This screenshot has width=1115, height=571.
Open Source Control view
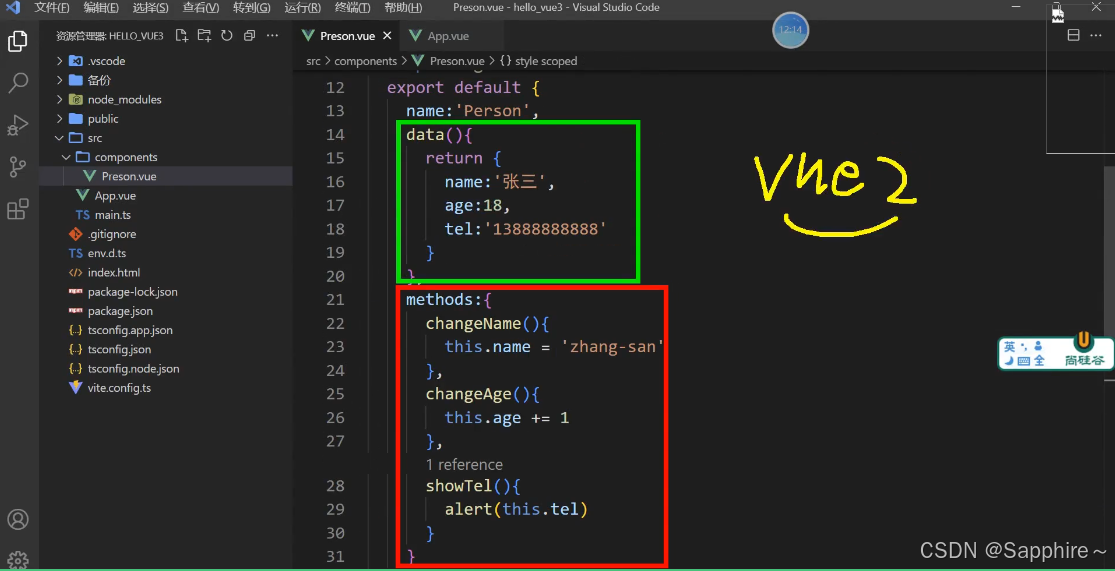coord(18,168)
